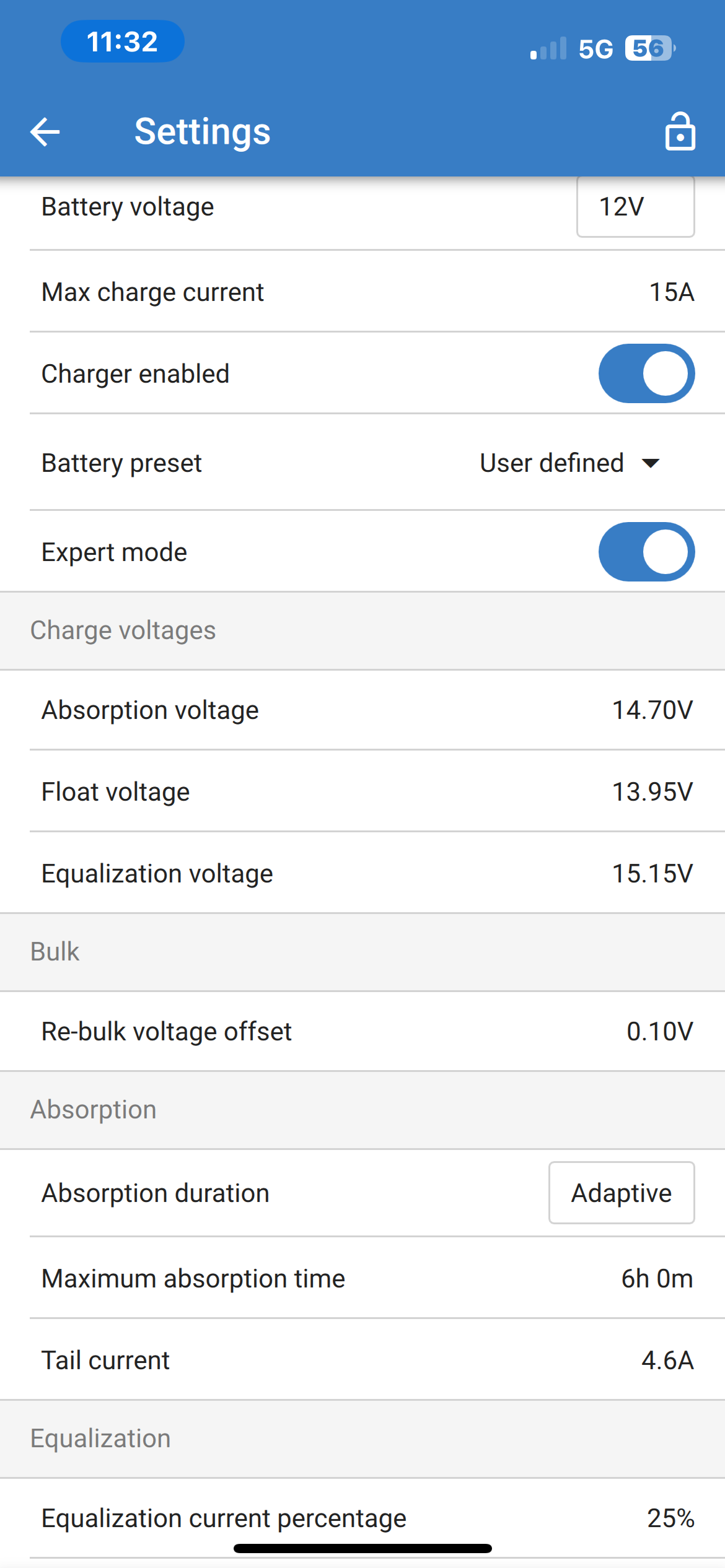Tap the back arrow in Settings header
The width and height of the screenshot is (725, 1568).
(45, 132)
